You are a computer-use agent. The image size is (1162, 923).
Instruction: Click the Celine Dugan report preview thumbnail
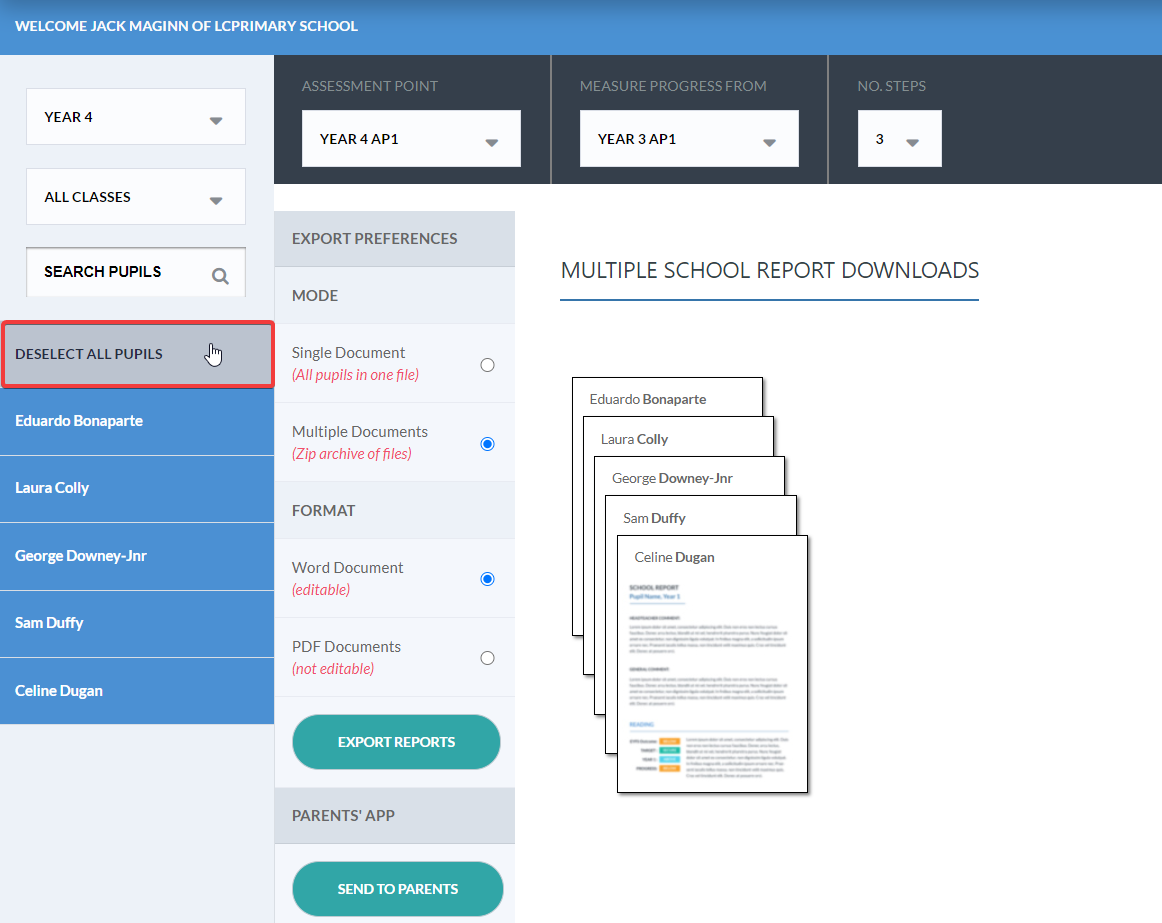click(x=712, y=664)
